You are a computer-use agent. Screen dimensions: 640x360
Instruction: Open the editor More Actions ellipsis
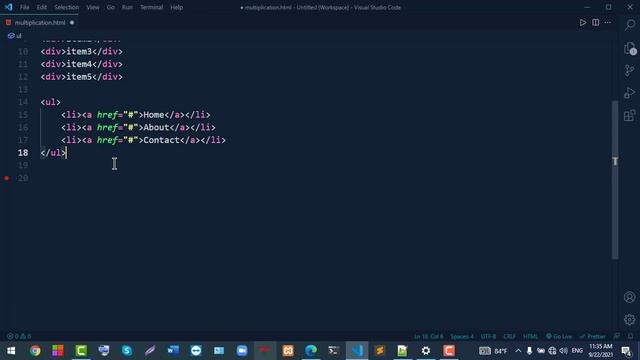(x=608, y=22)
